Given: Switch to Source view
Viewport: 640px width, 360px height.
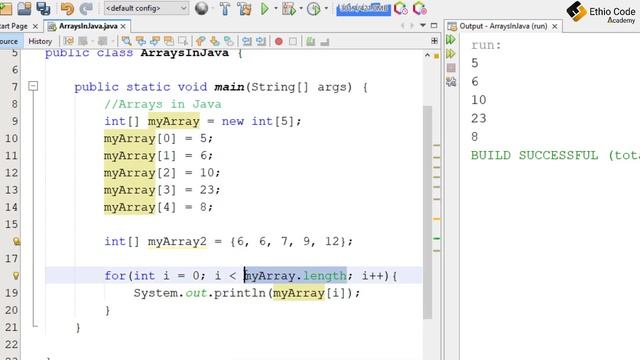Looking at the screenshot, I should coord(9,41).
